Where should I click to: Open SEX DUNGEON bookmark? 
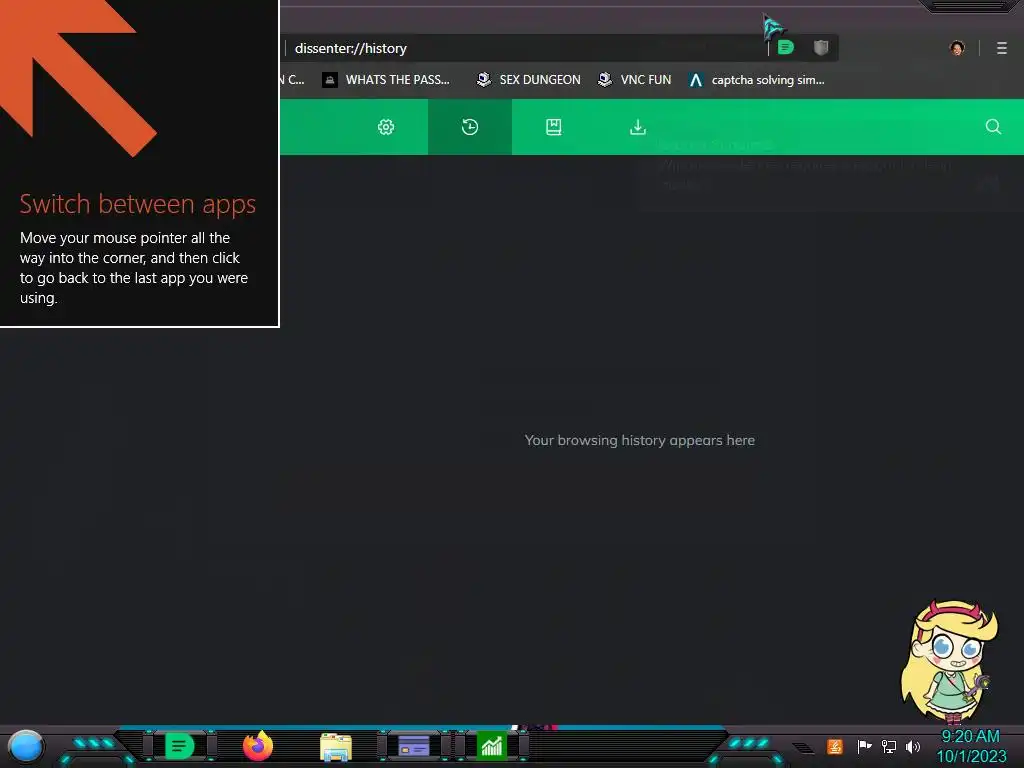click(528, 80)
